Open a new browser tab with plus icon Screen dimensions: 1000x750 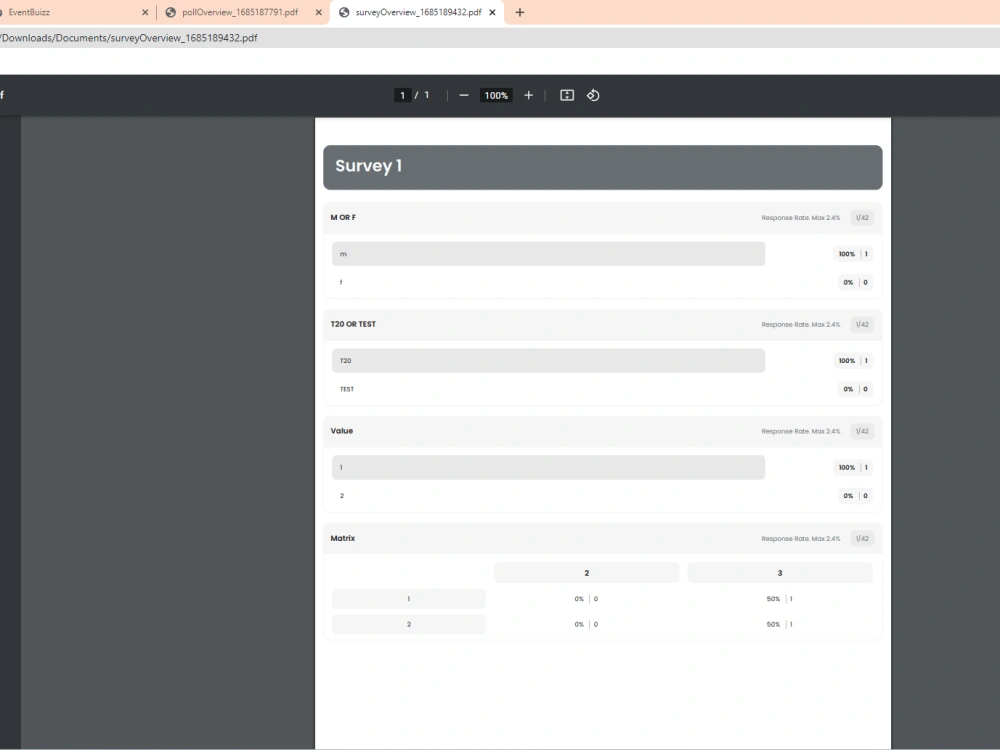click(x=519, y=12)
